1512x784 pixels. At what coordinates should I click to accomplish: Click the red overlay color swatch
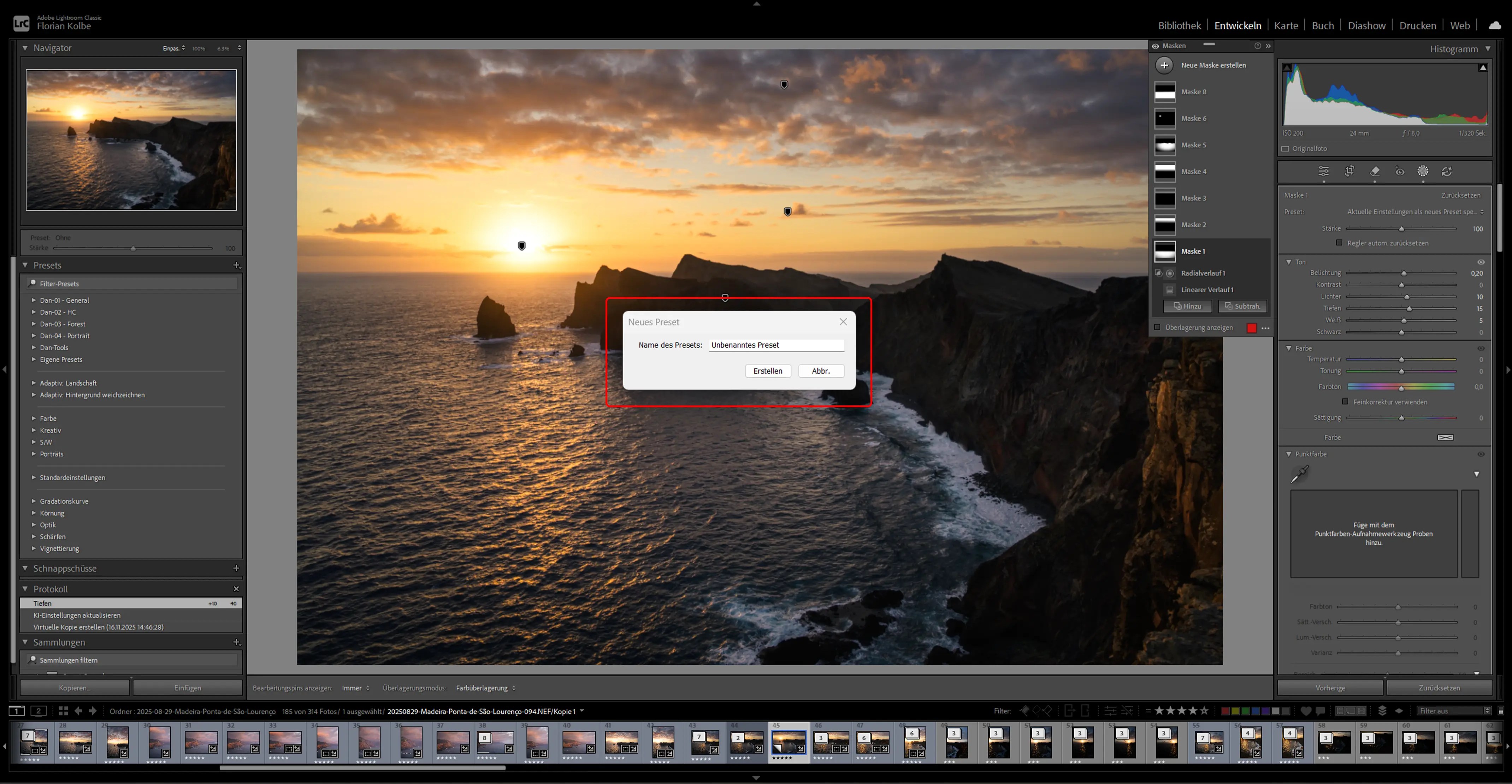(1251, 328)
